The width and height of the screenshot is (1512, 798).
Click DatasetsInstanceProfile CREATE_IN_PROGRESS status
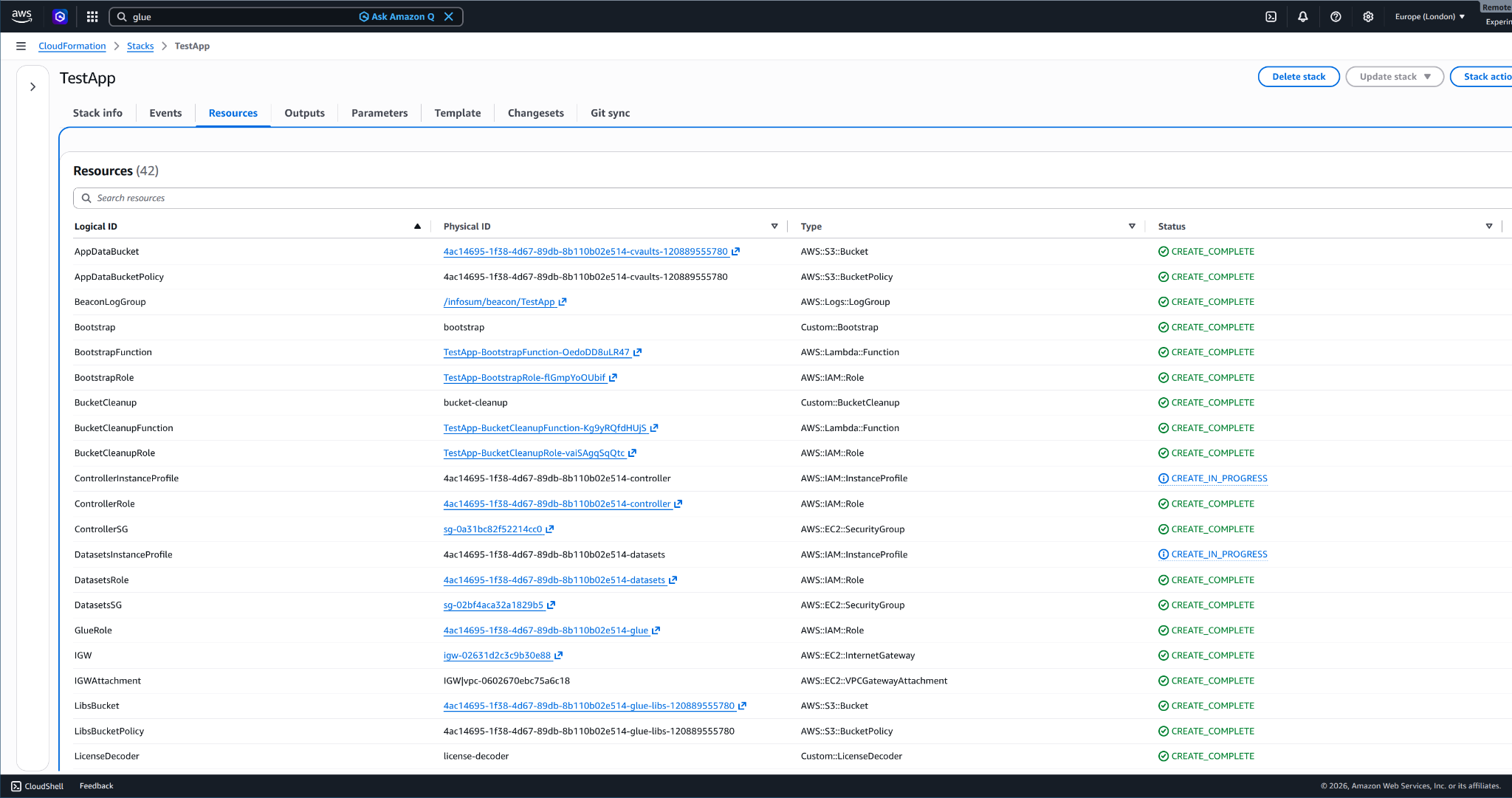click(x=1213, y=554)
